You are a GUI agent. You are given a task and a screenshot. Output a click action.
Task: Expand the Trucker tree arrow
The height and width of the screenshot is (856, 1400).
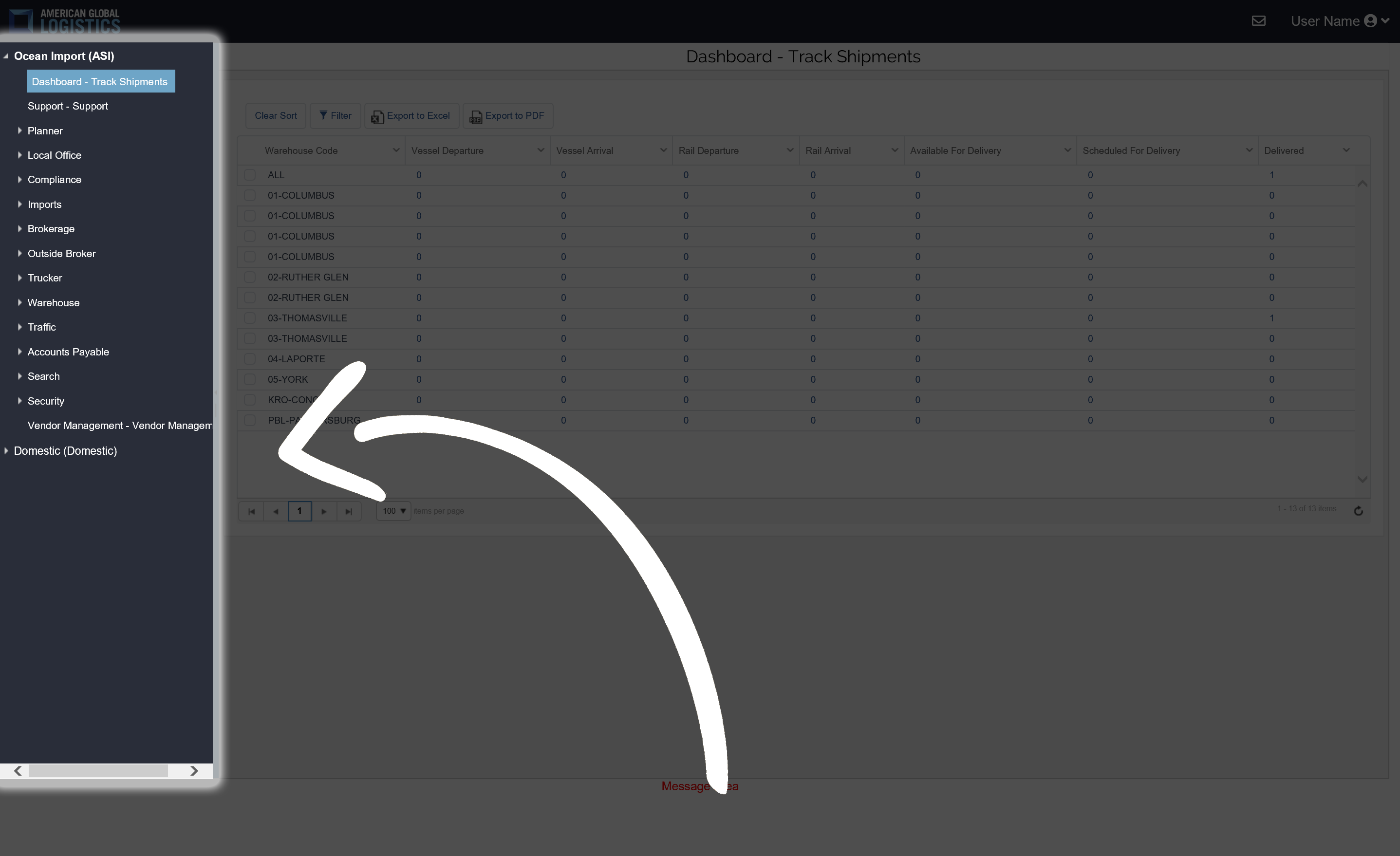point(19,278)
